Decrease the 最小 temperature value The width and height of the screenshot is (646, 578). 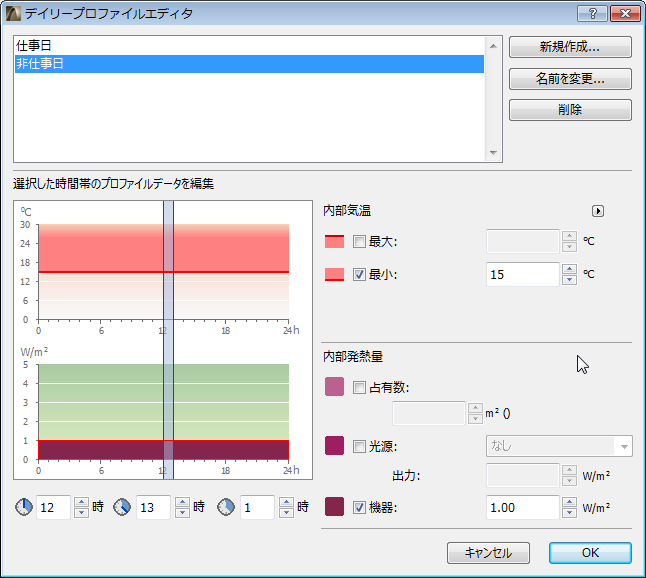(x=569, y=280)
